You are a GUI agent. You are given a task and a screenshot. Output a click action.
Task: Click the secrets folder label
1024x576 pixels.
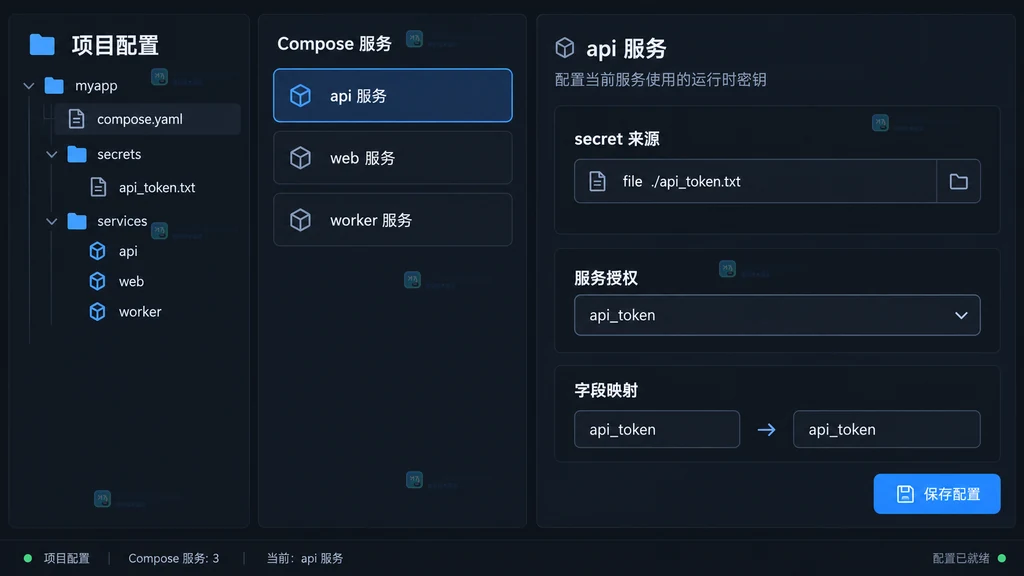point(119,154)
